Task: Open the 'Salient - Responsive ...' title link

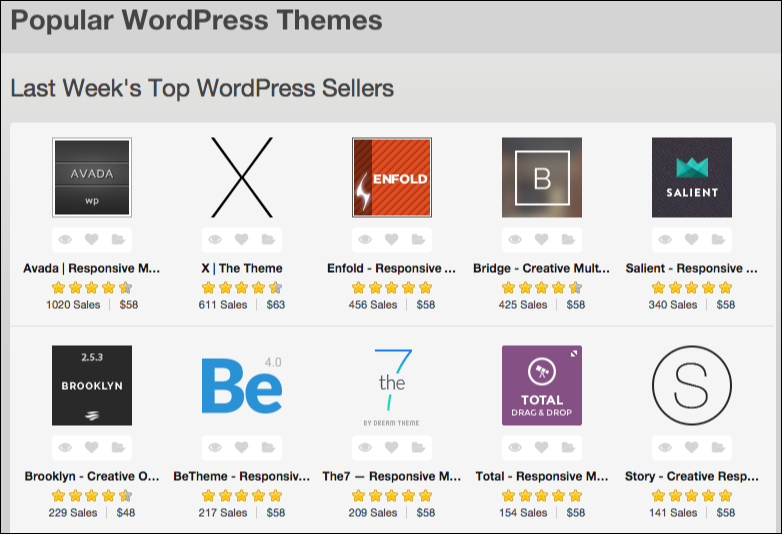Action: [x=692, y=268]
